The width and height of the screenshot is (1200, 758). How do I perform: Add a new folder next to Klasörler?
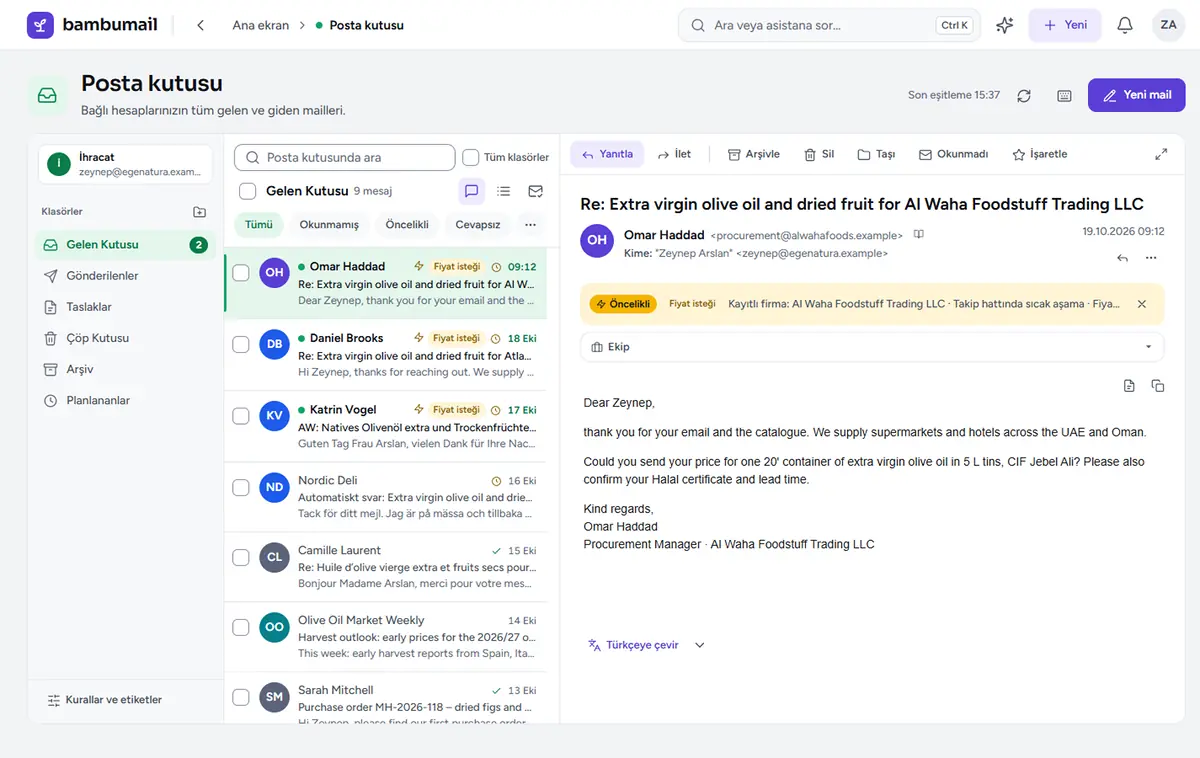199,212
